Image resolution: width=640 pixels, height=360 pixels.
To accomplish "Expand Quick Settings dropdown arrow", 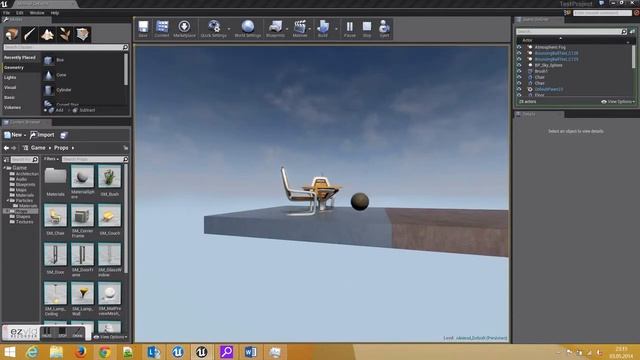I will click(229, 29).
